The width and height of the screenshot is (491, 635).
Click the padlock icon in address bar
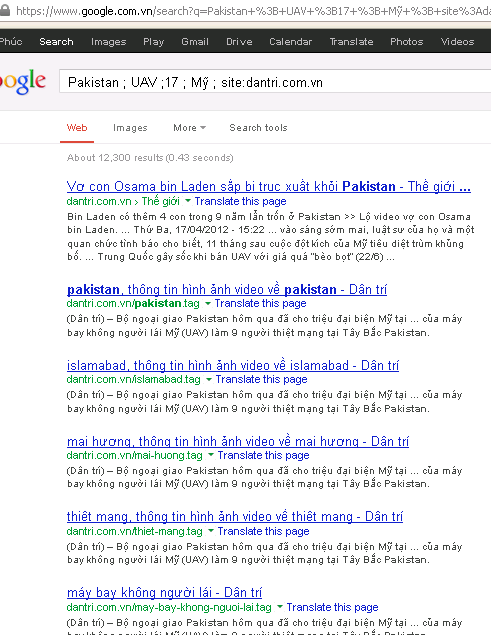tap(4, 10)
